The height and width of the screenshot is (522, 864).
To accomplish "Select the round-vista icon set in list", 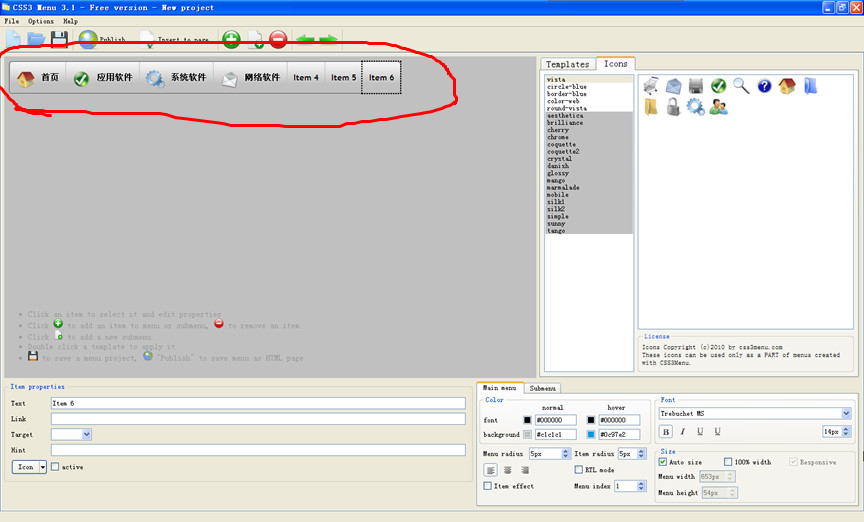I will pyautogui.click(x=566, y=108).
